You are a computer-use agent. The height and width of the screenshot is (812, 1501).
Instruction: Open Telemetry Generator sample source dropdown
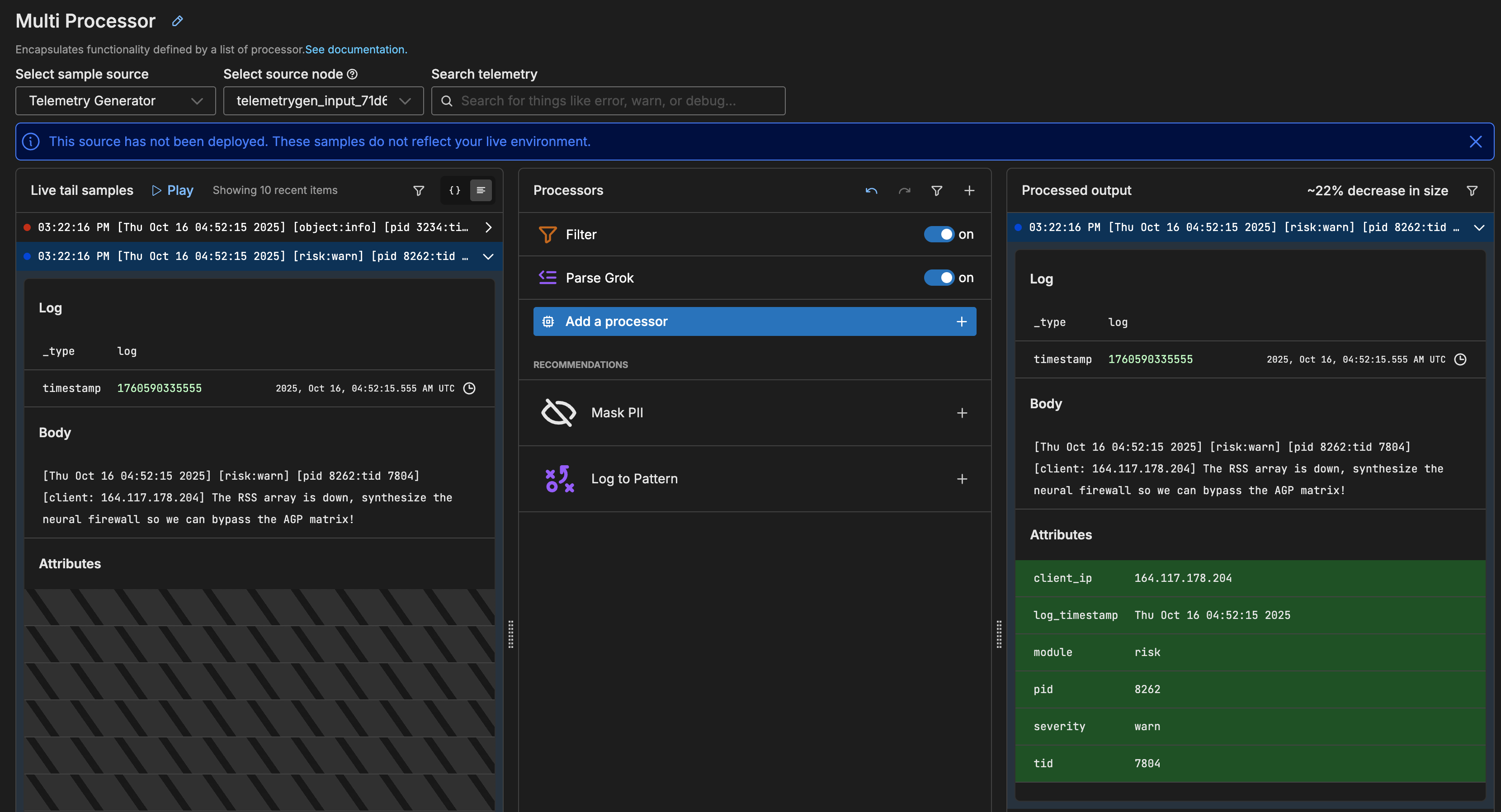click(x=115, y=101)
